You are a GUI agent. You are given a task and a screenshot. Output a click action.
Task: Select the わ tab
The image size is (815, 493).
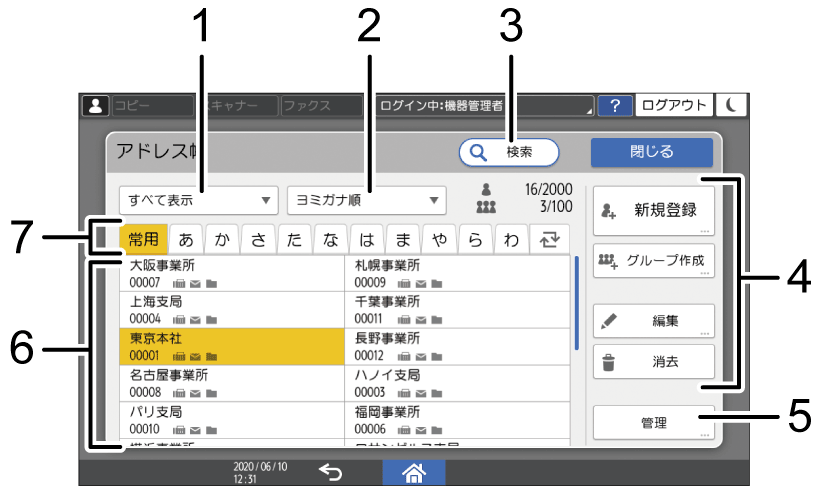[511, 239]
